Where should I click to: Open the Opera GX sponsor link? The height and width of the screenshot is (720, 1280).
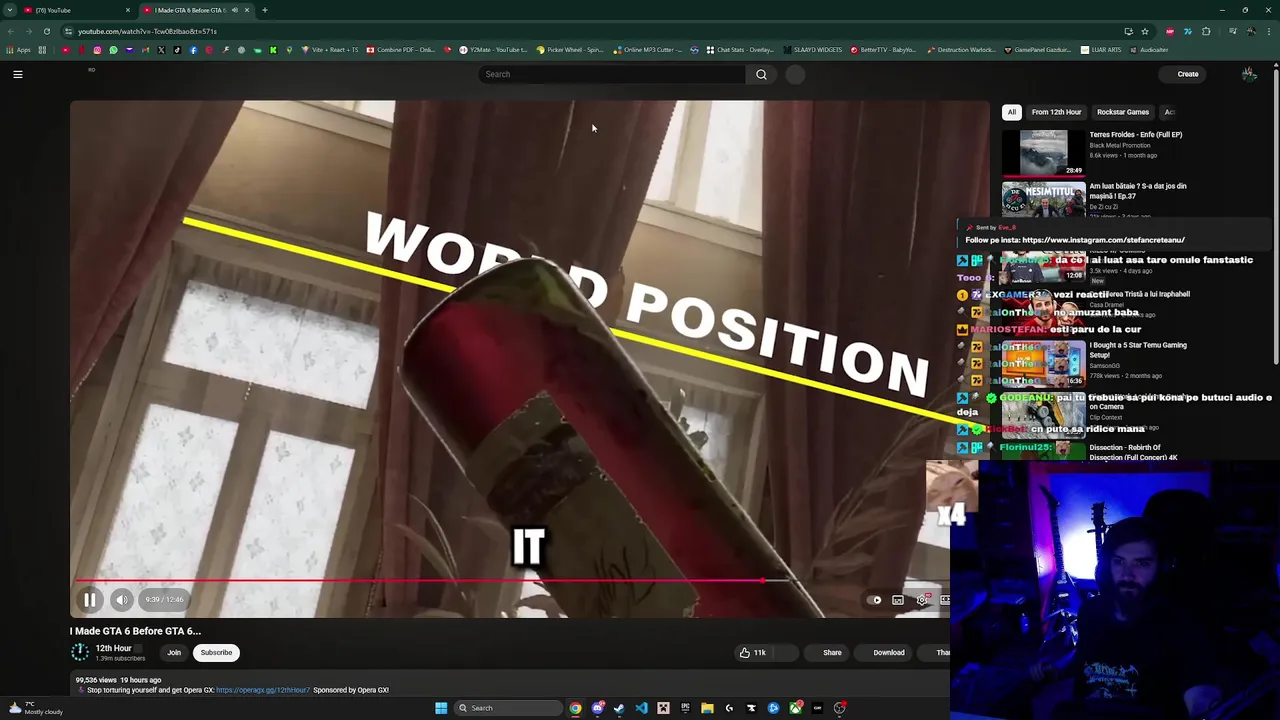(263, 690)
